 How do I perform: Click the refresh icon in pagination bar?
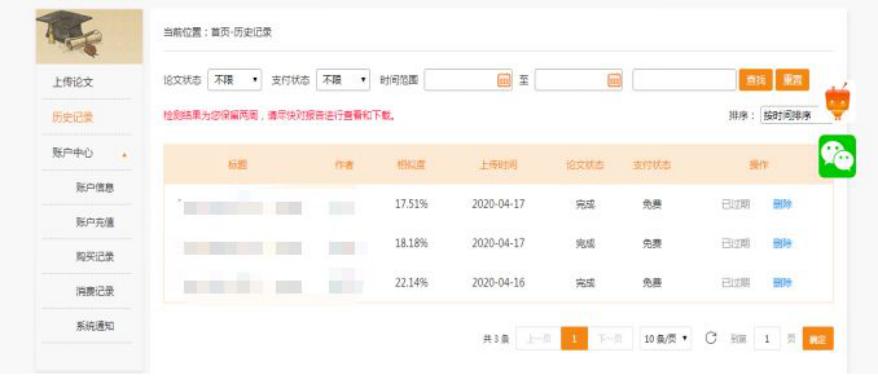click(711, 338)
